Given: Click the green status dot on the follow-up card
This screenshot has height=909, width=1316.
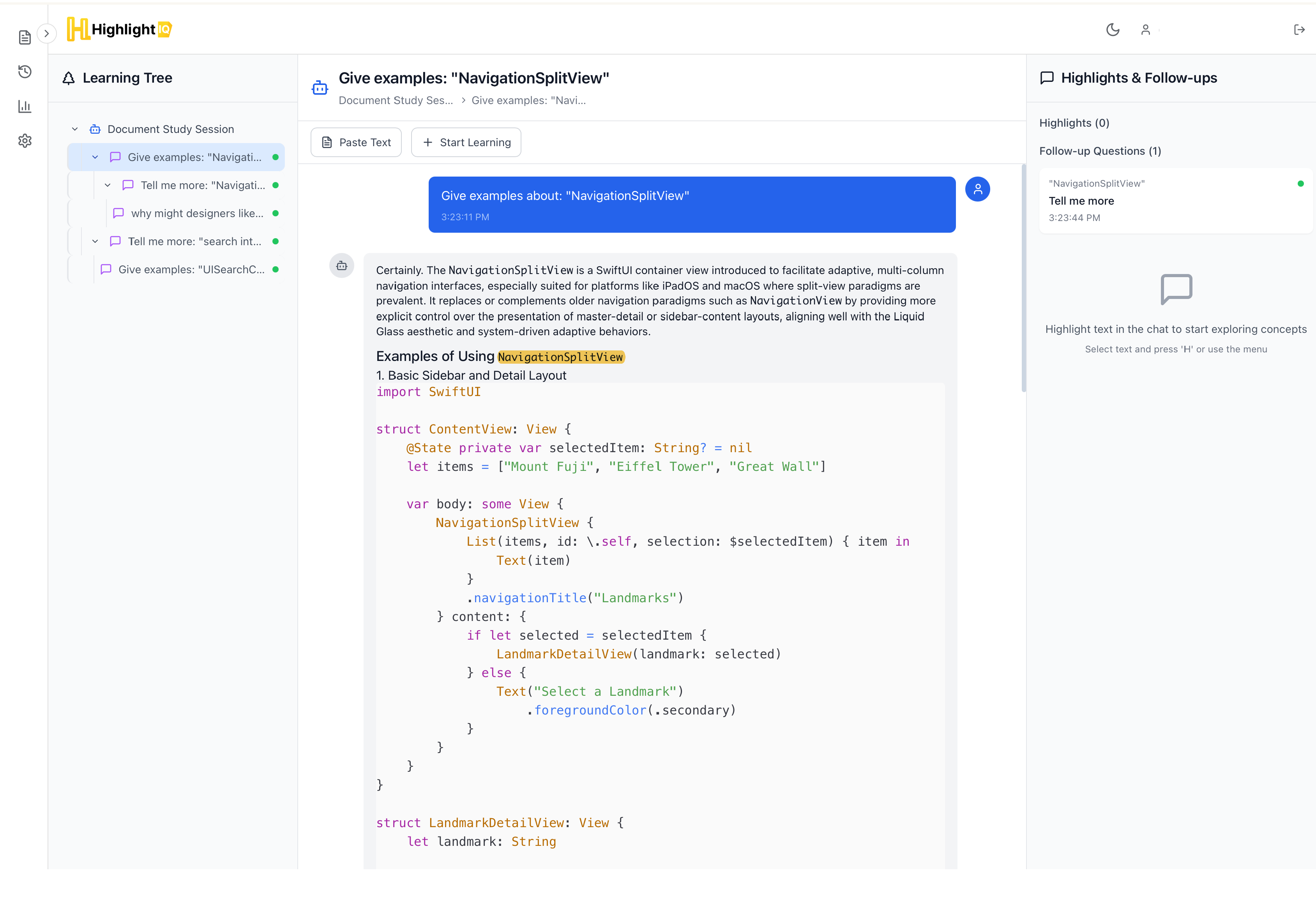Looking at the screenshot, I should pyautogui.click(x=1301, y=183).
